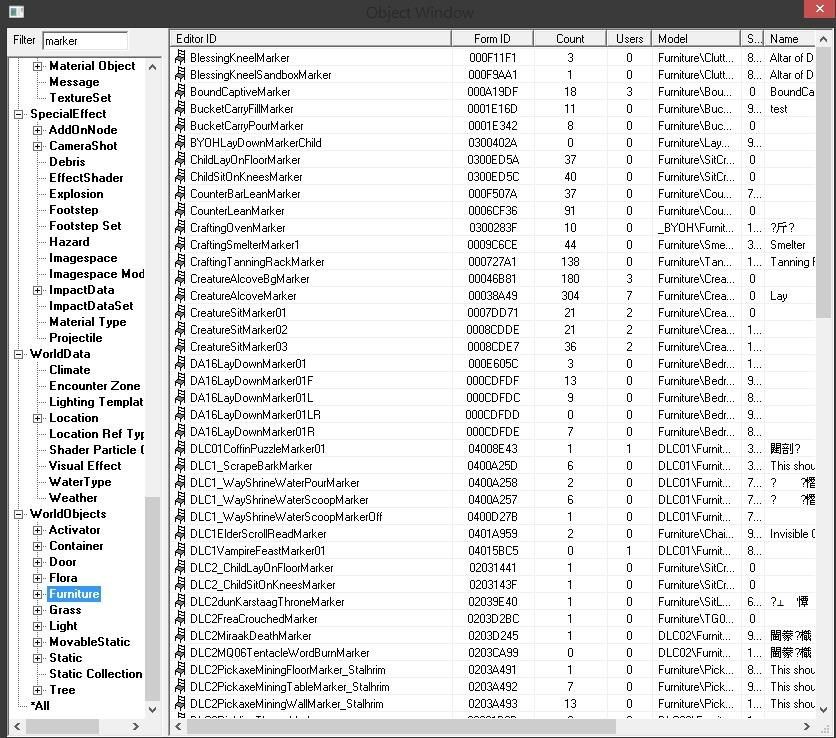Click the furniture icon beside CreatureAlcoveMarker
This screenshot has height=738, width=836.
(x=180, y=295)
